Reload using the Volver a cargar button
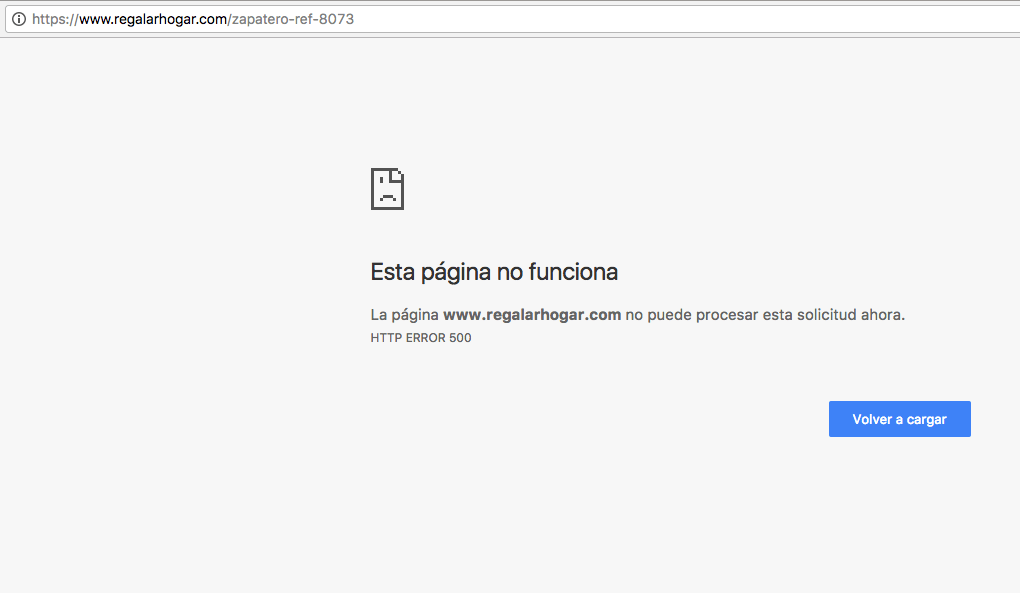This screenshot has height=593, width=1020. coord(900,419)
